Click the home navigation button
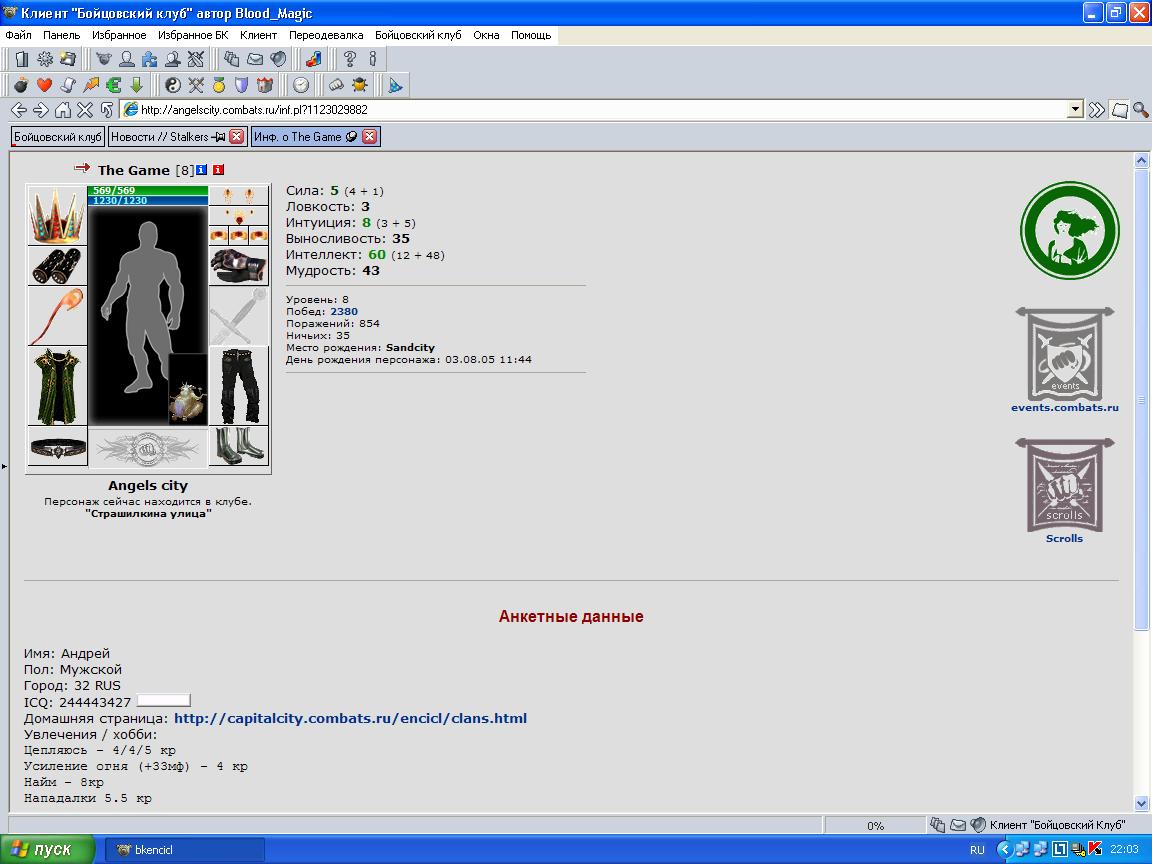Viewport: 1152px width, 864px height. 63,110
